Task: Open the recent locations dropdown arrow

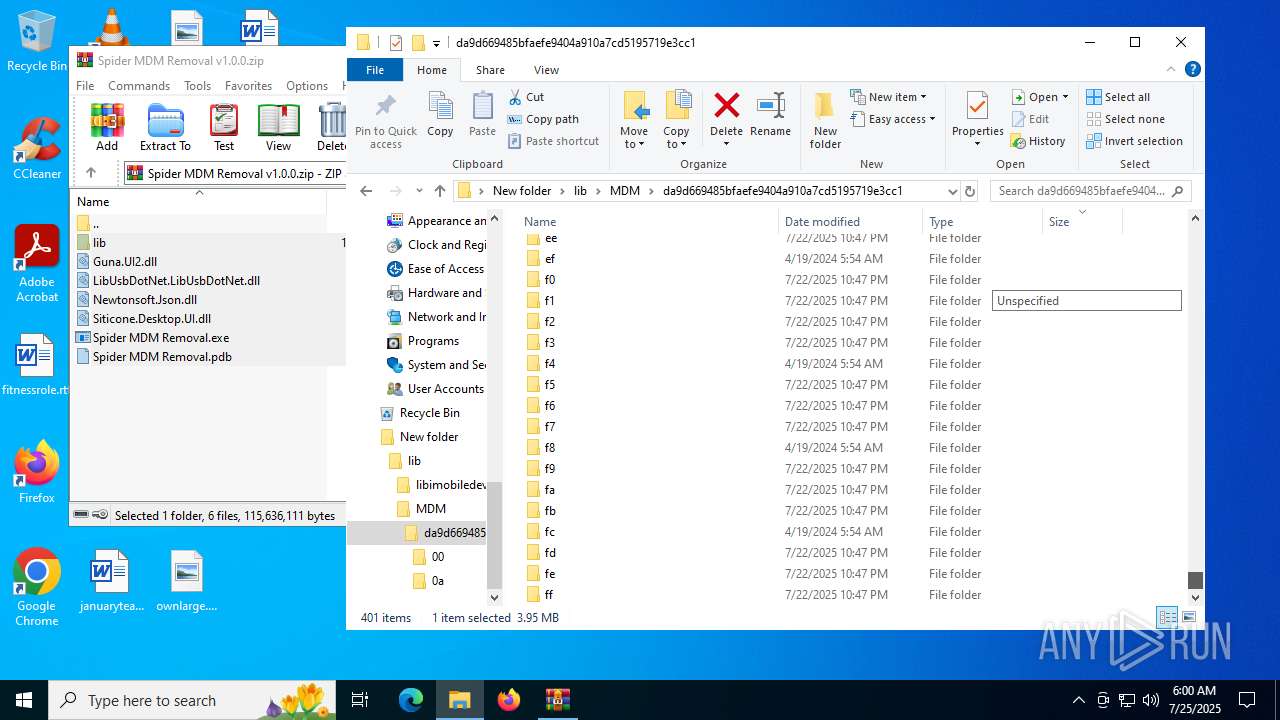Action: pos(417,191)
